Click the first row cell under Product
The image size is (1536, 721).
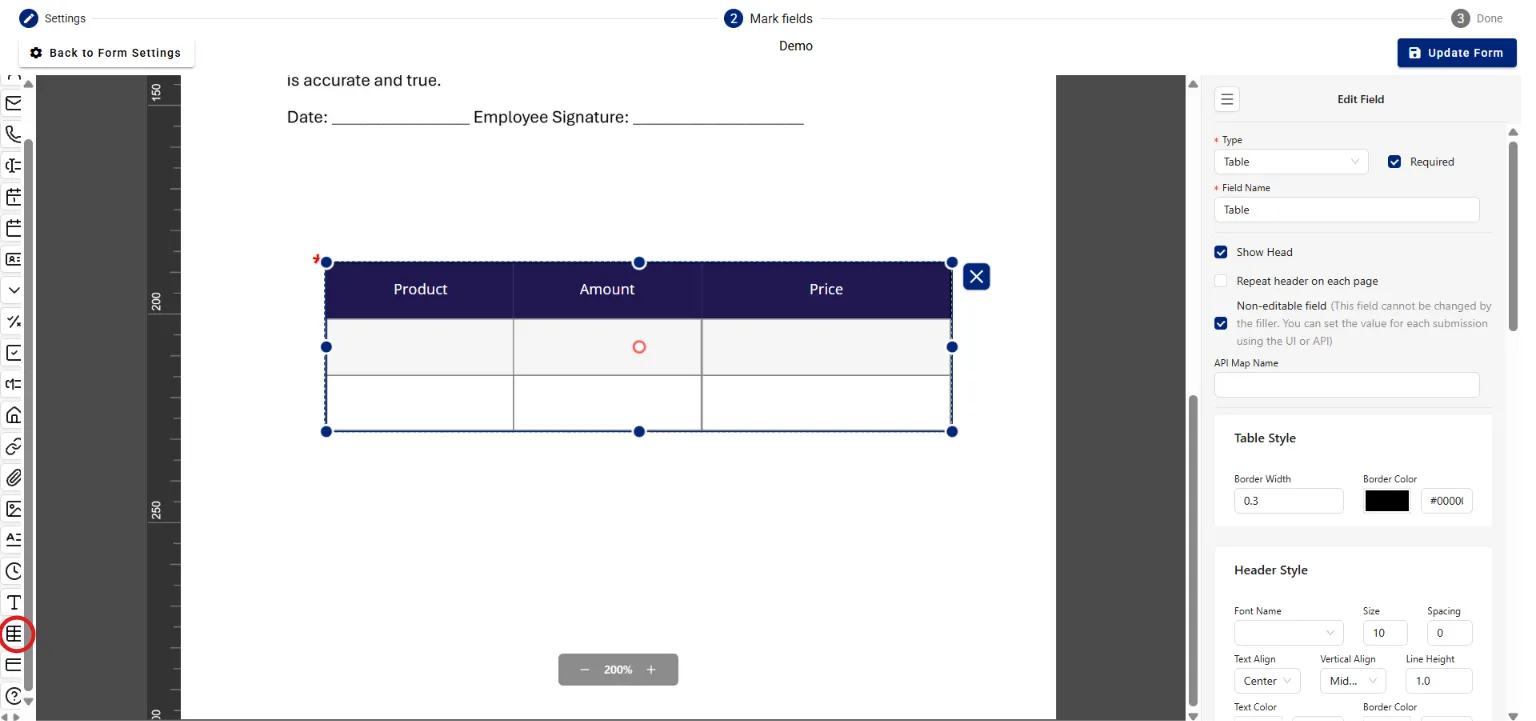pyautogui.click(x=420, y=347)
